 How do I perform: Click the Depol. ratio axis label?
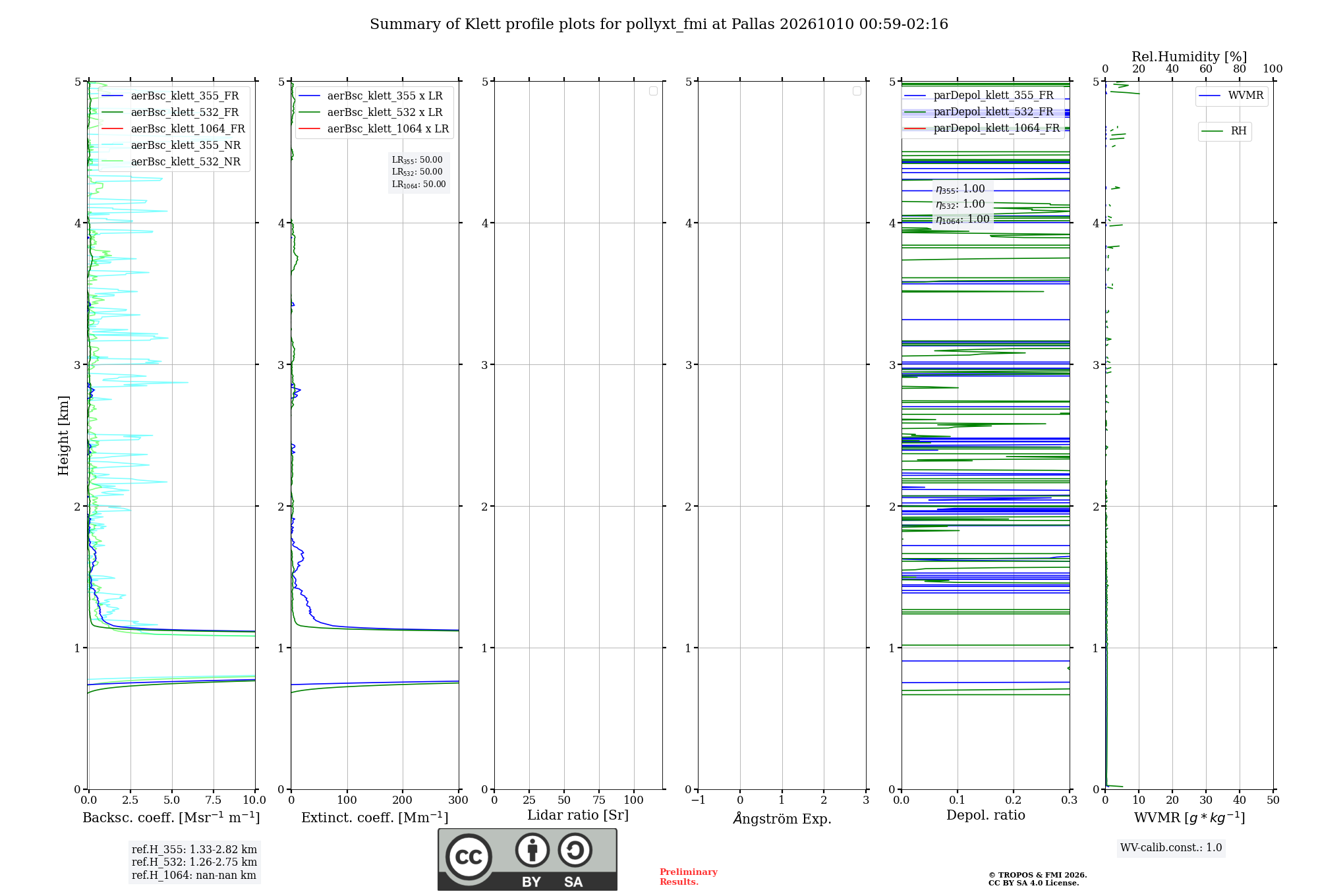point(986,816)
